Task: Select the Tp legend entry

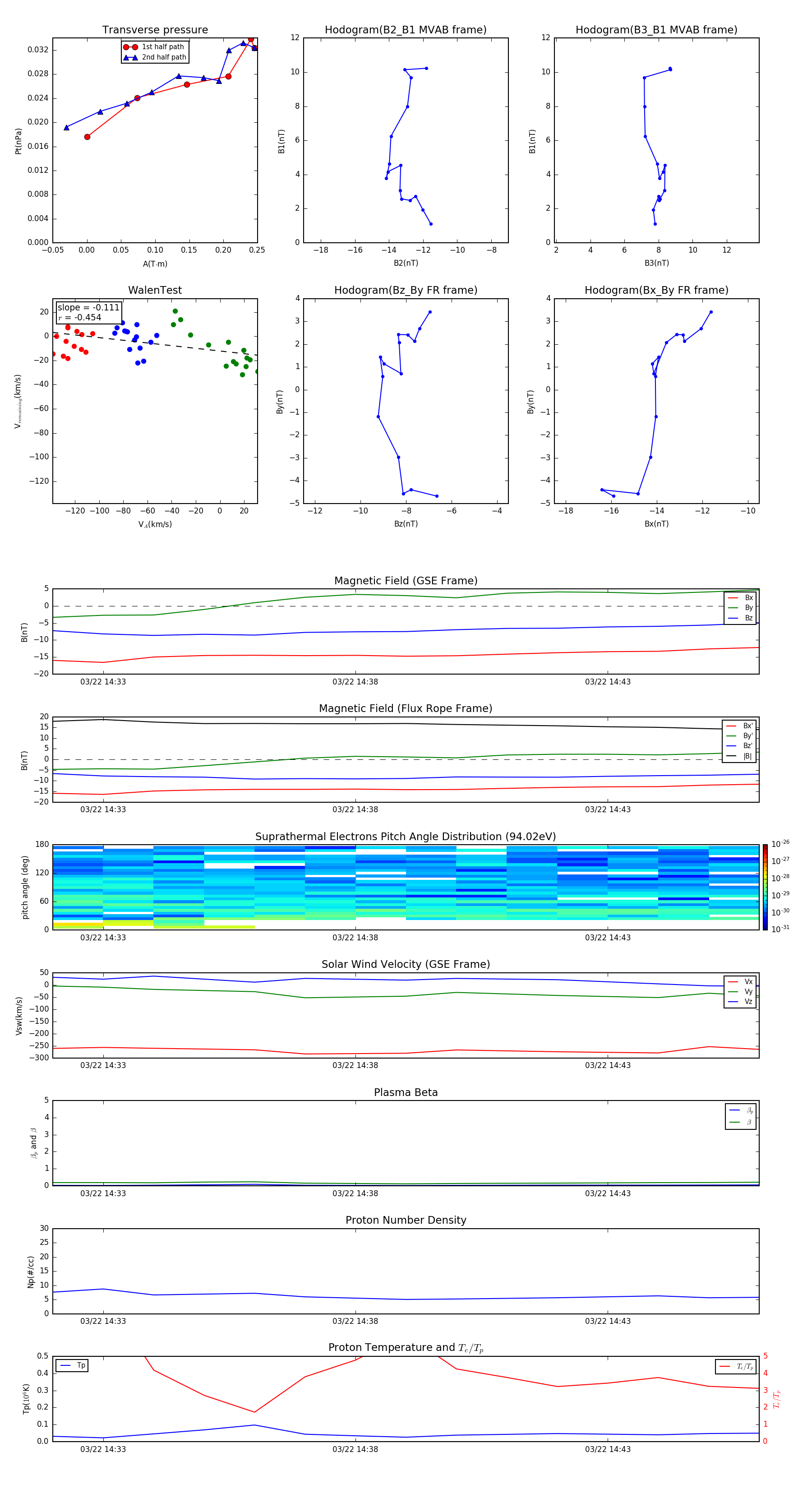Action: (x=72, y=1365)
